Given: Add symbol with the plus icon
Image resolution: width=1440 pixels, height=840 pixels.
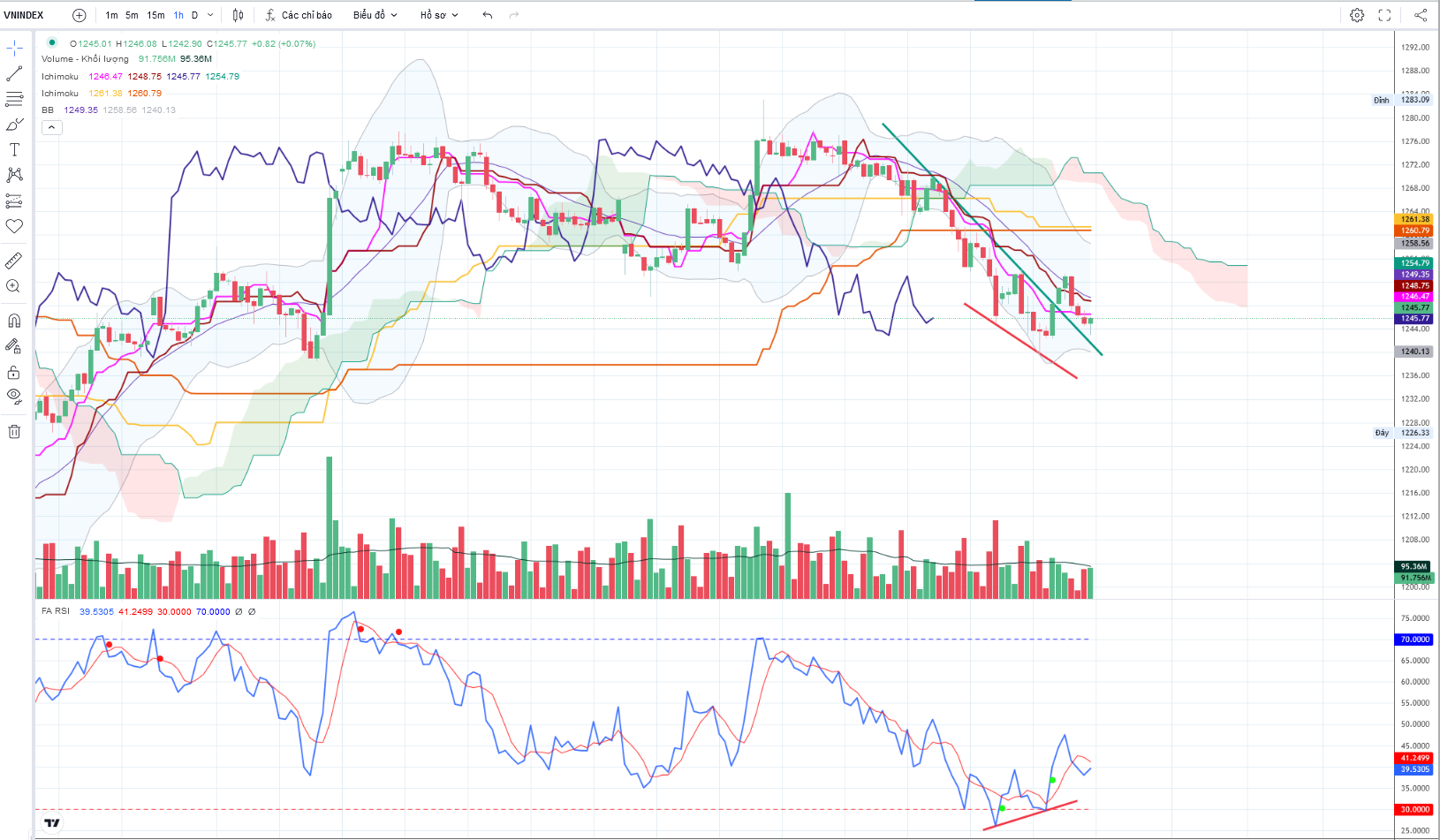Looking at the screenshot, I should tap(79, 15).
